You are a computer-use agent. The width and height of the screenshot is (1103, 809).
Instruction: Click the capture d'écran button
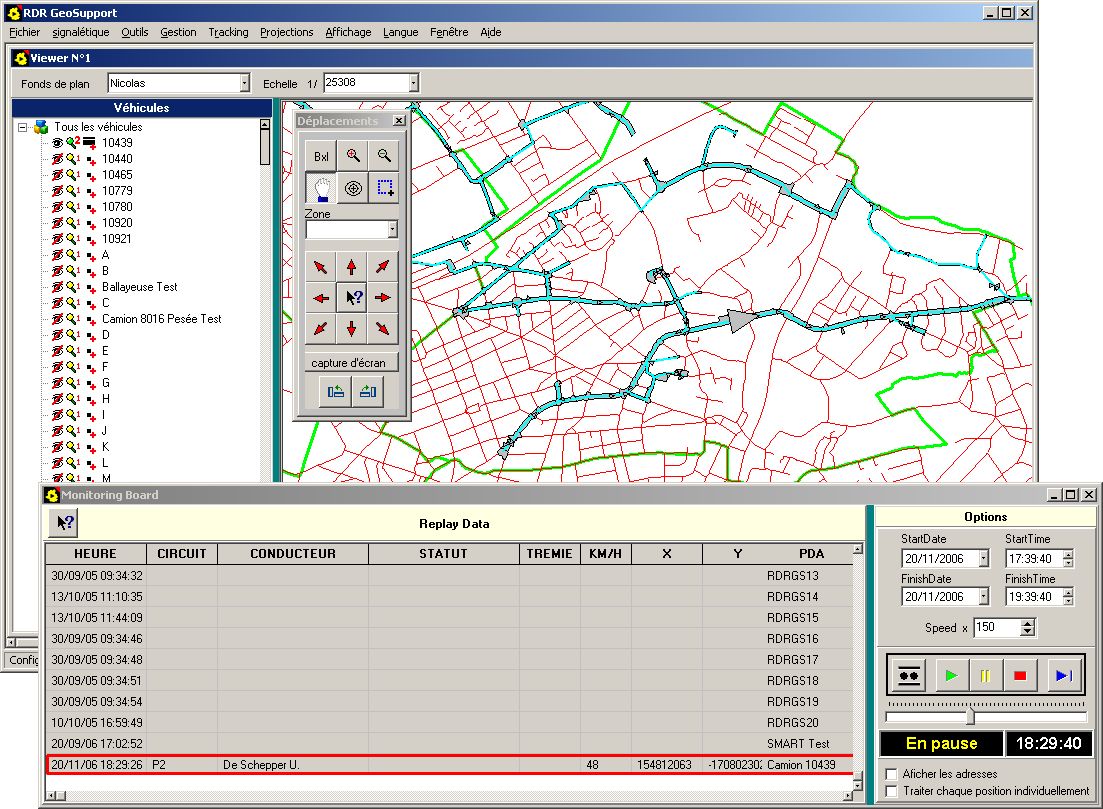click(352, 362)
